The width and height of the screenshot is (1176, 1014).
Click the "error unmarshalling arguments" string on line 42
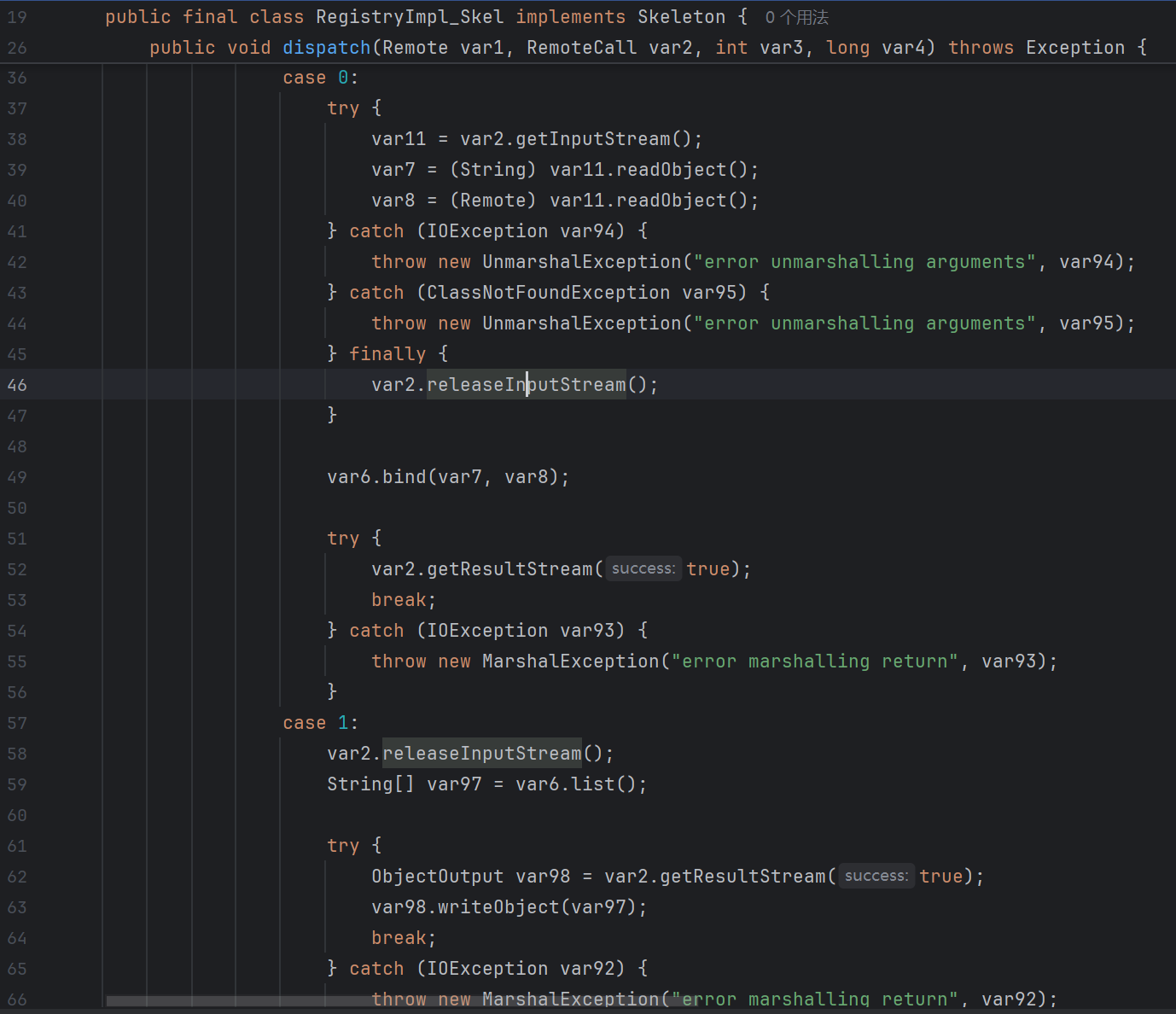click(865, 262)
